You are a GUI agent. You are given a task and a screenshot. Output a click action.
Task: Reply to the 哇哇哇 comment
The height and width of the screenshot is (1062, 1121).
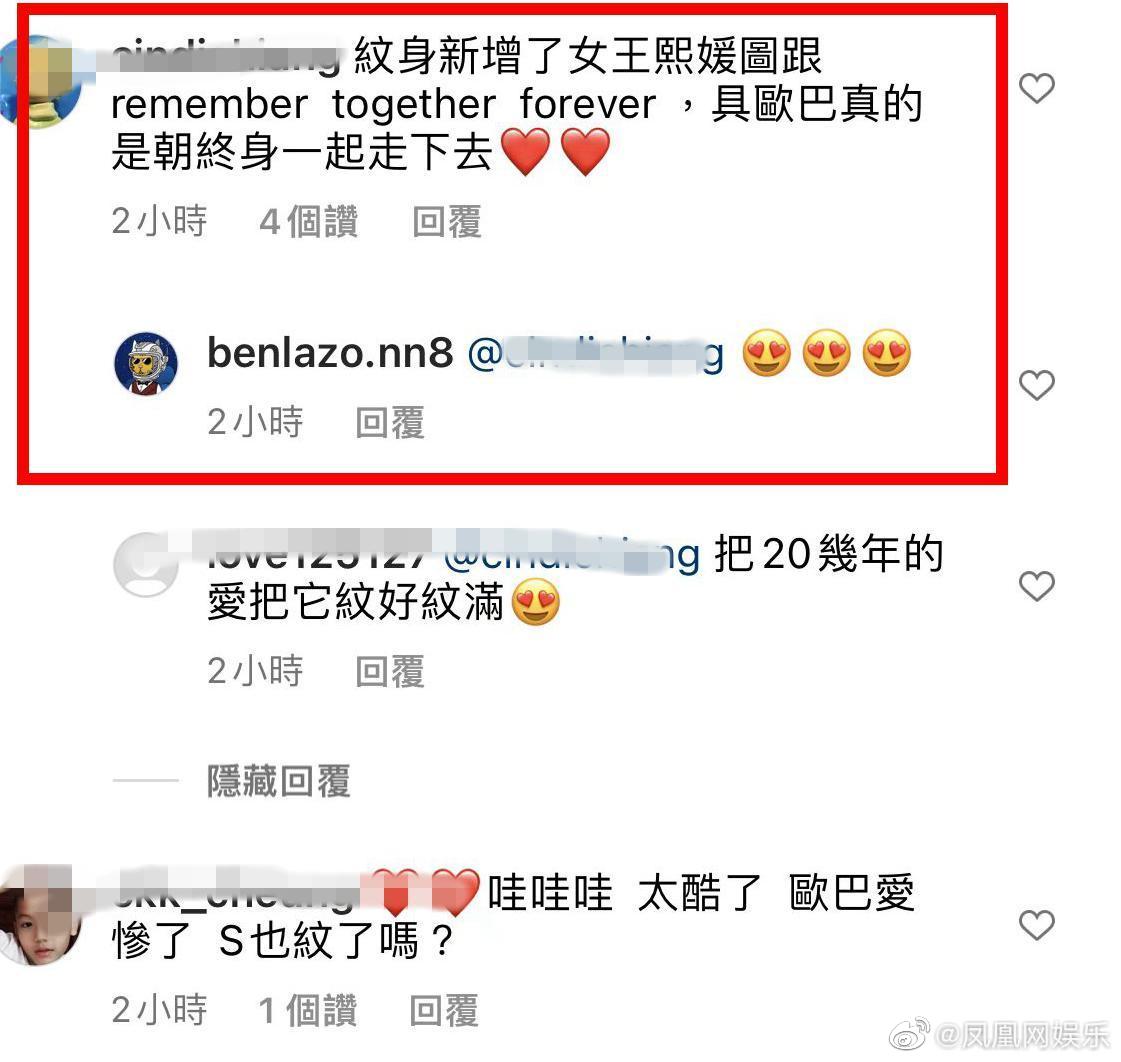[x=444, y=1011]
